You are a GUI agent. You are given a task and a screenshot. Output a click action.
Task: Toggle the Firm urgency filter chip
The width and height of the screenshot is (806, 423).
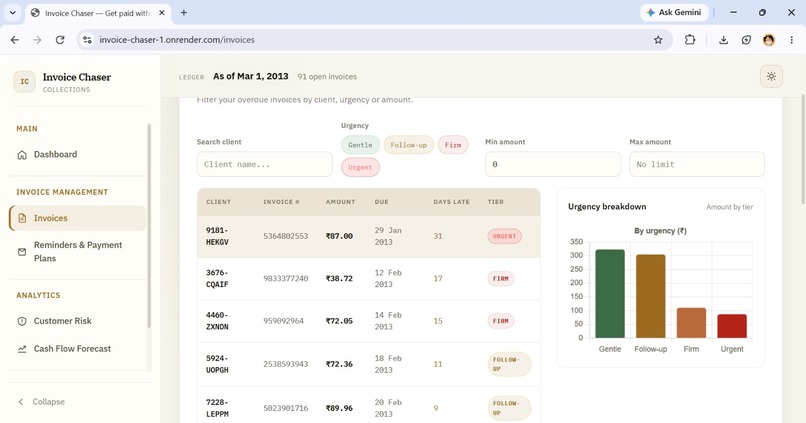click(x=453, y=145)
